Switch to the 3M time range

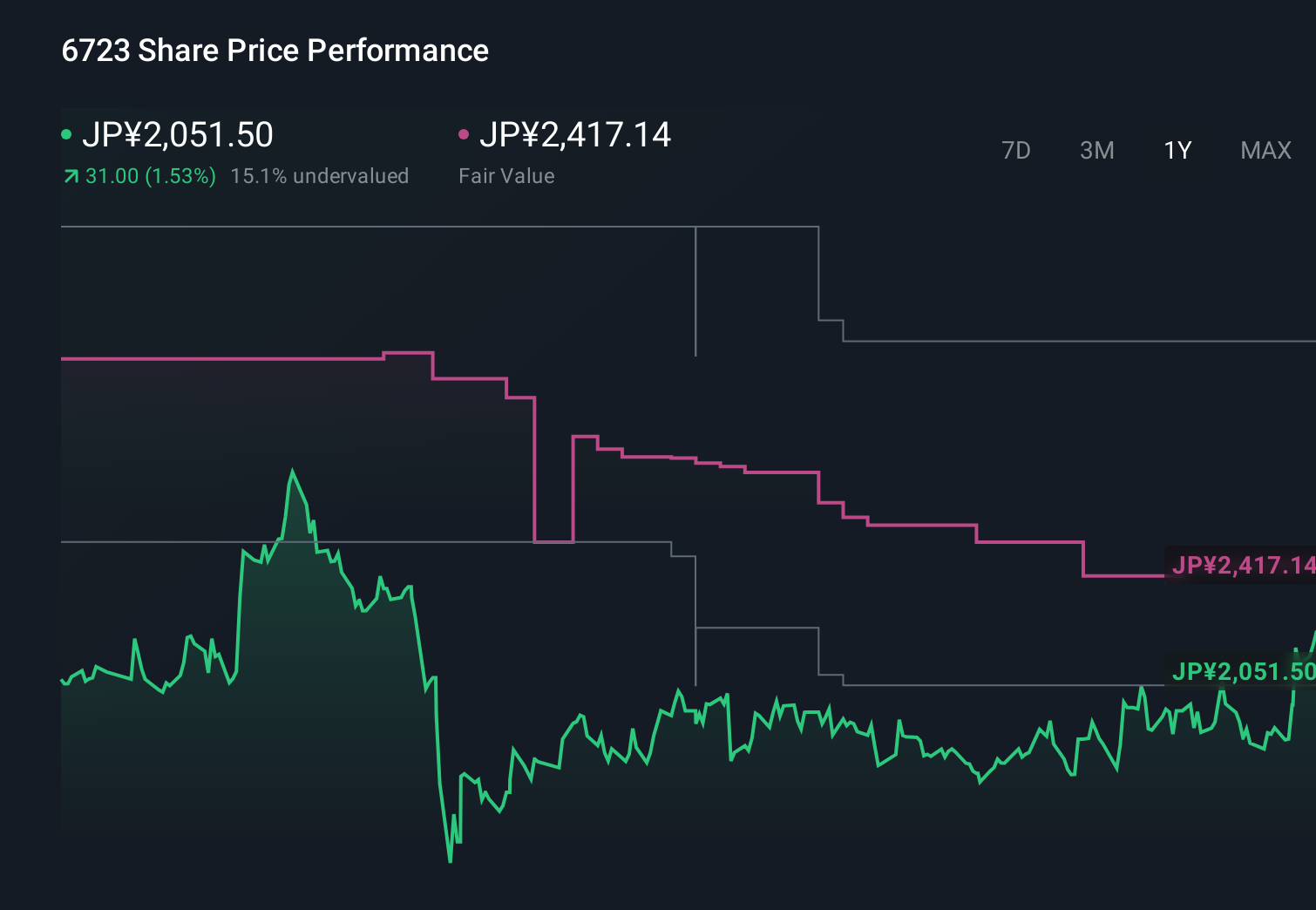(x=1096, y=150)
